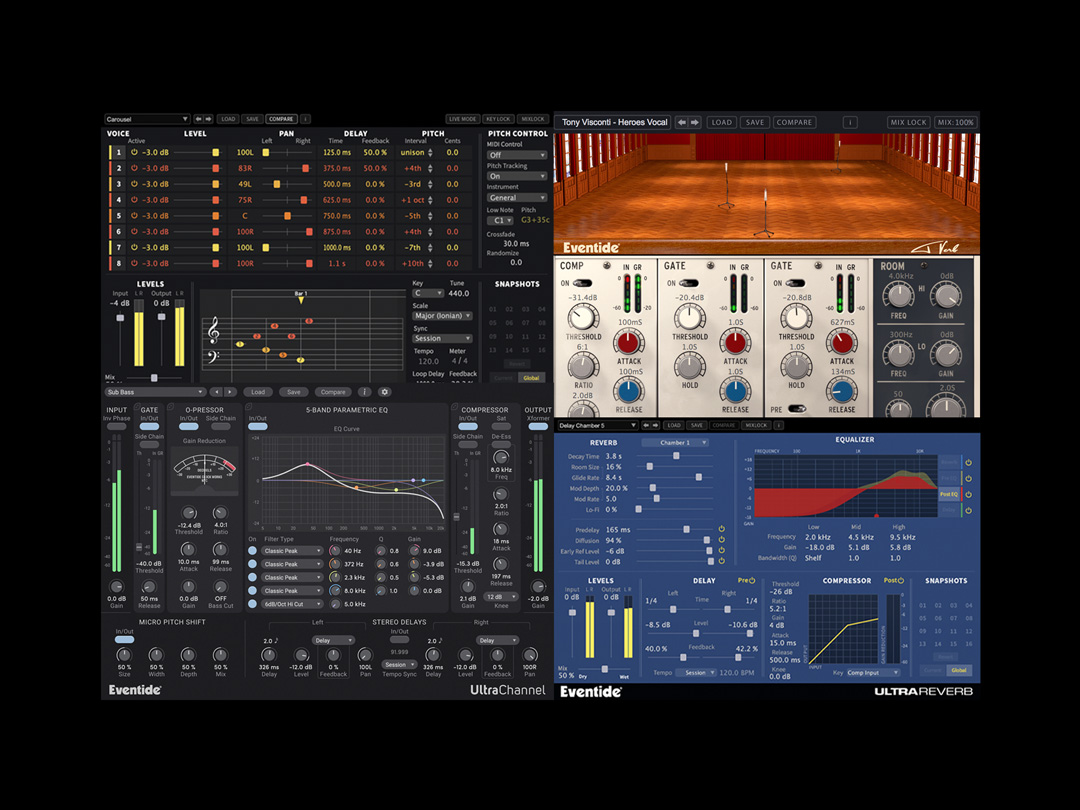
Task: Toggle Early Ref Level power icon
Action: tap(721, 550)
